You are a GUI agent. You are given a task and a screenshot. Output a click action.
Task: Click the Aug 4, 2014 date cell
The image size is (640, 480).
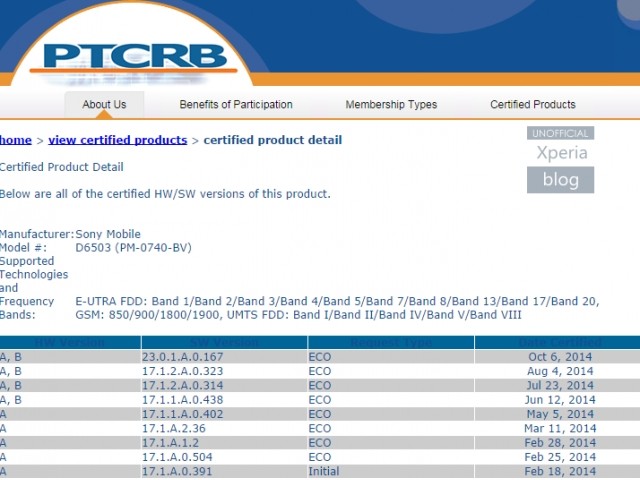(x=560, y=371)
